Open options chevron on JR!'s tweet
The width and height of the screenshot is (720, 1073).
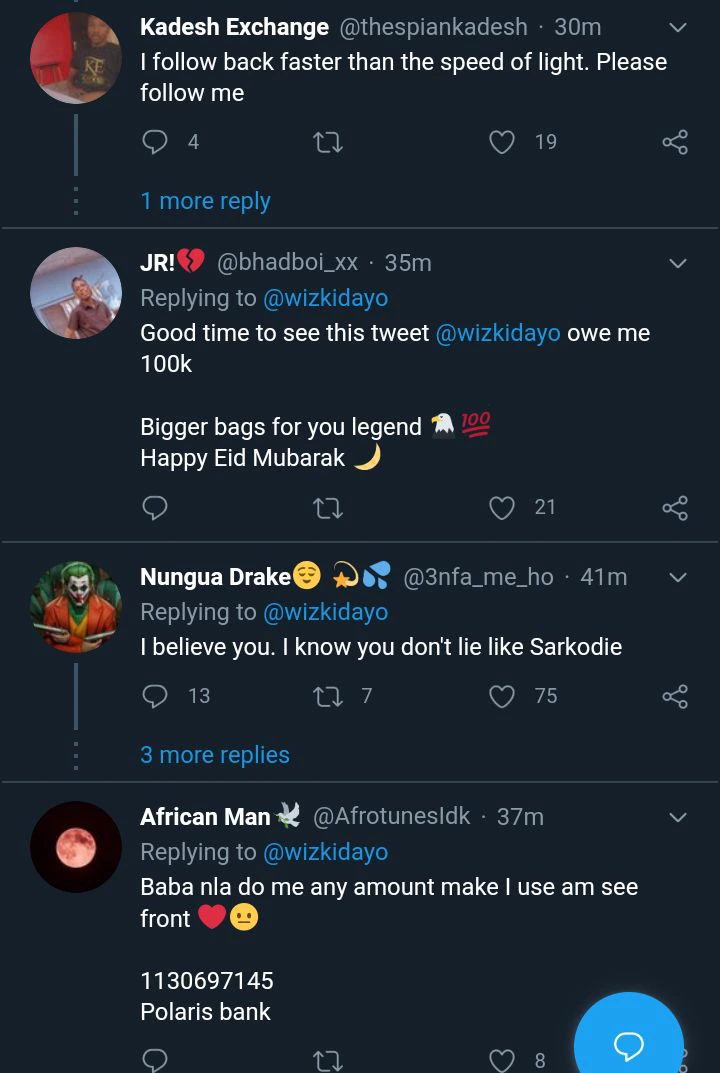pos(677,264)
